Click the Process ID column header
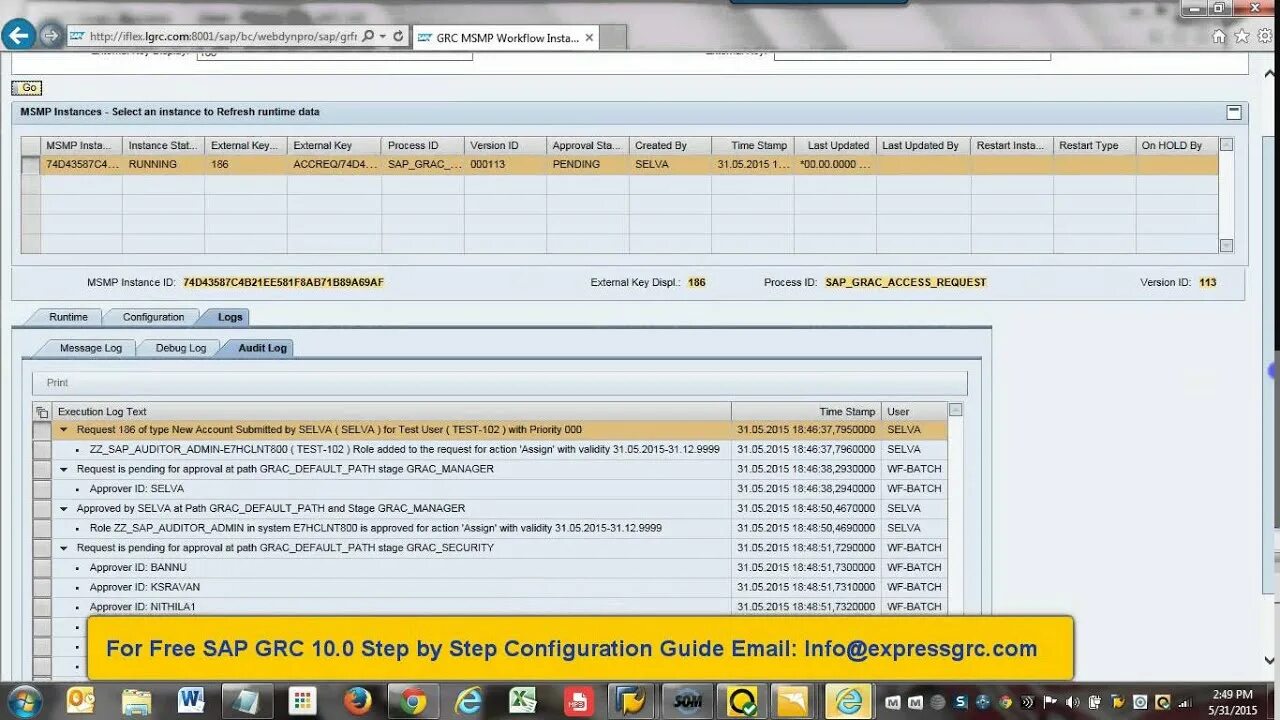The width and height of the screenshot is (1280, 720). click(x=423, y=145)
